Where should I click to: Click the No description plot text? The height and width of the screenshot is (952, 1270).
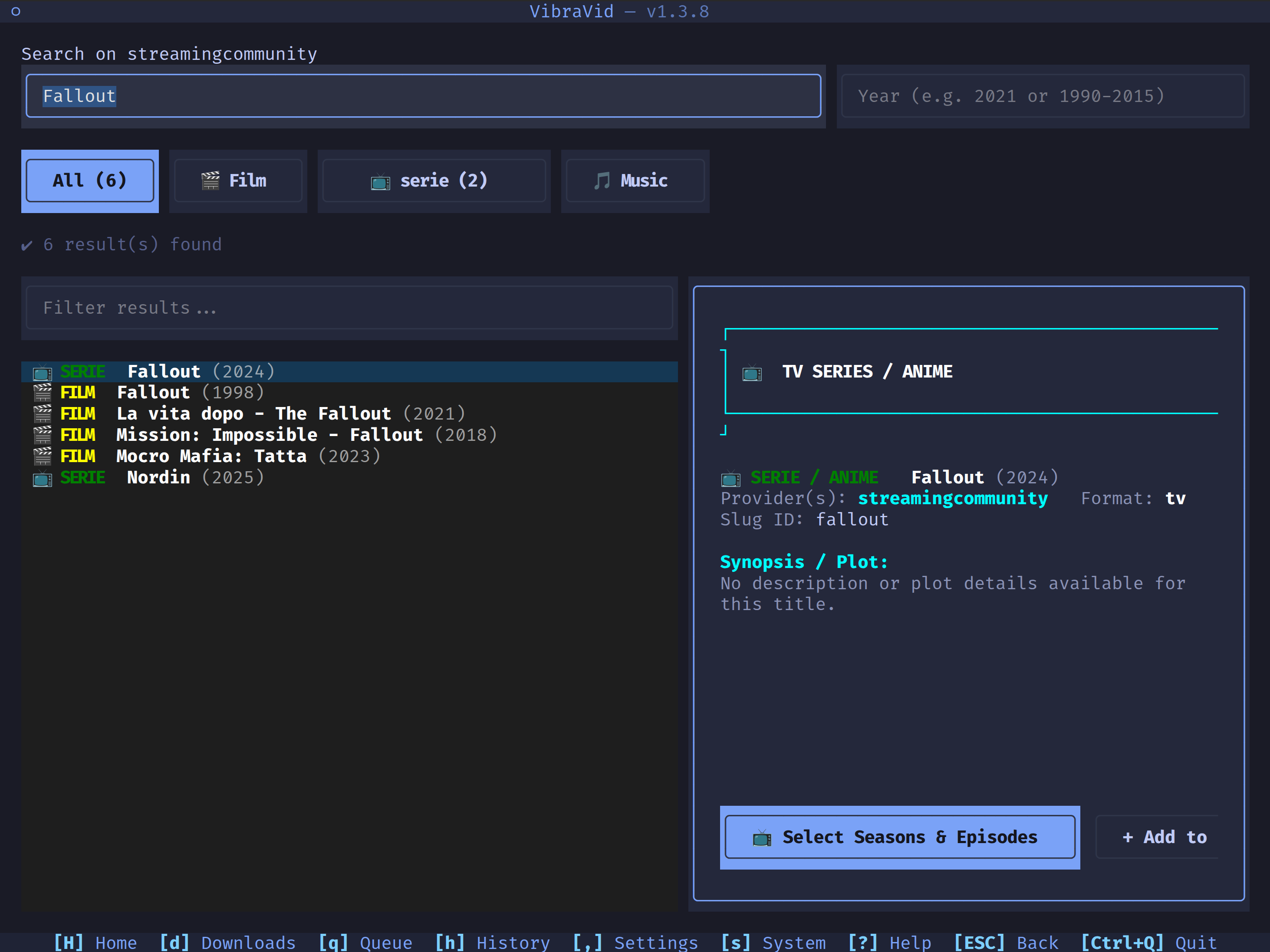click(x=952, y=593)
